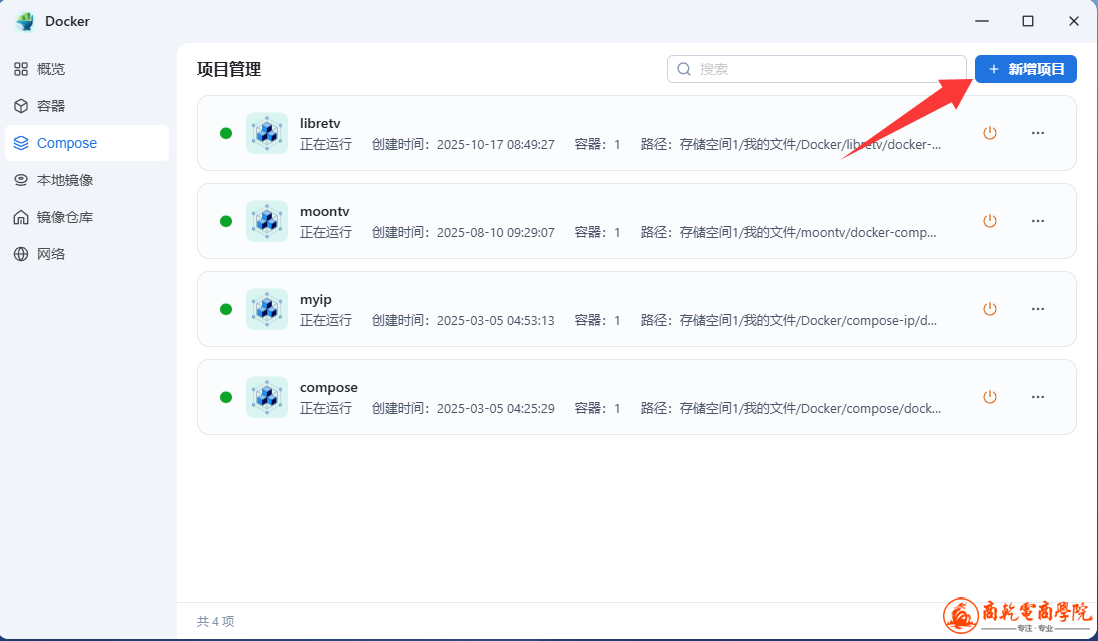Stop the libretv project with power icon

[x=990, y=133]
